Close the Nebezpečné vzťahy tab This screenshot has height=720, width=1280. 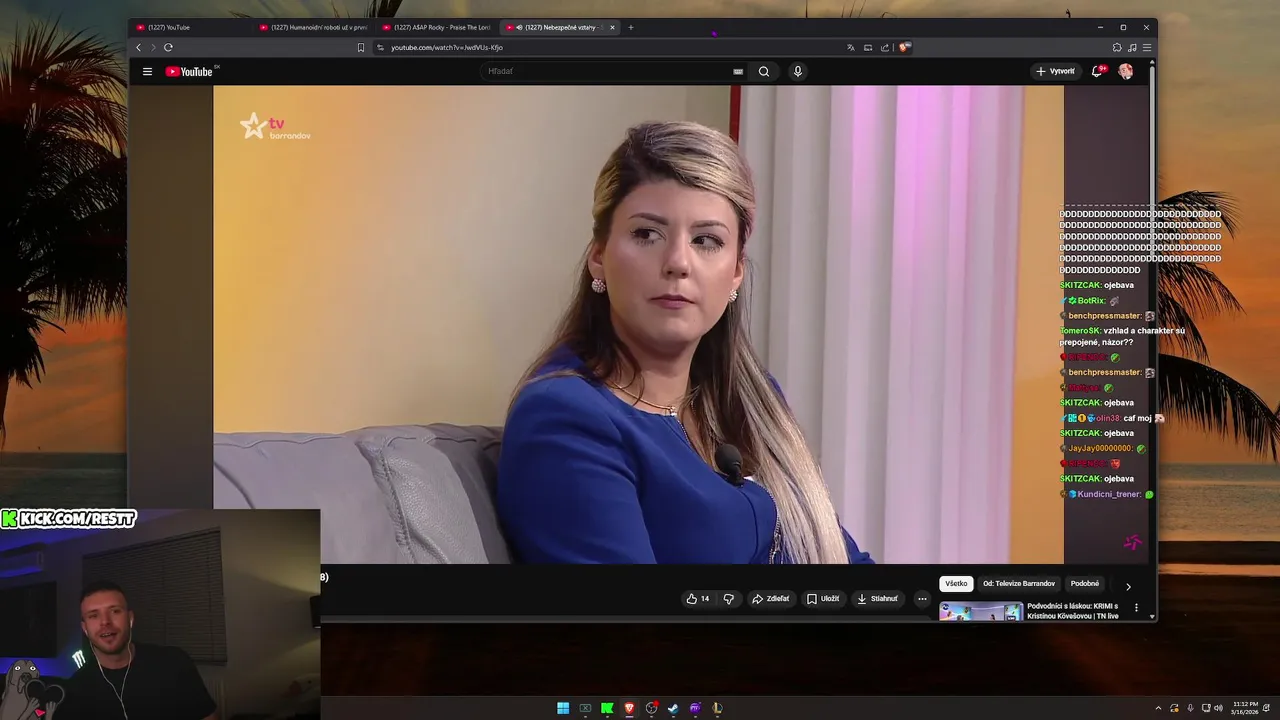pos(612,27)
